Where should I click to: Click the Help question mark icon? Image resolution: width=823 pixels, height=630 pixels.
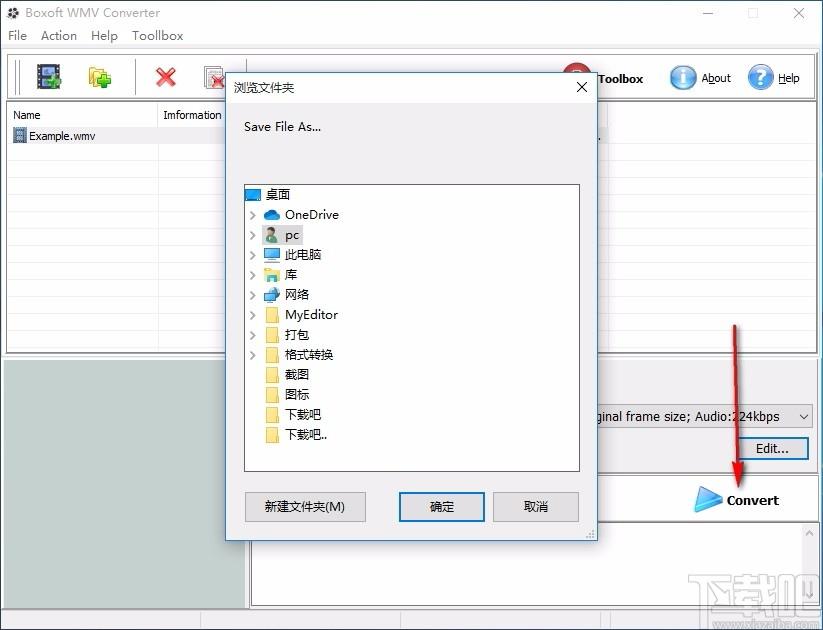(x=760, y=78)
